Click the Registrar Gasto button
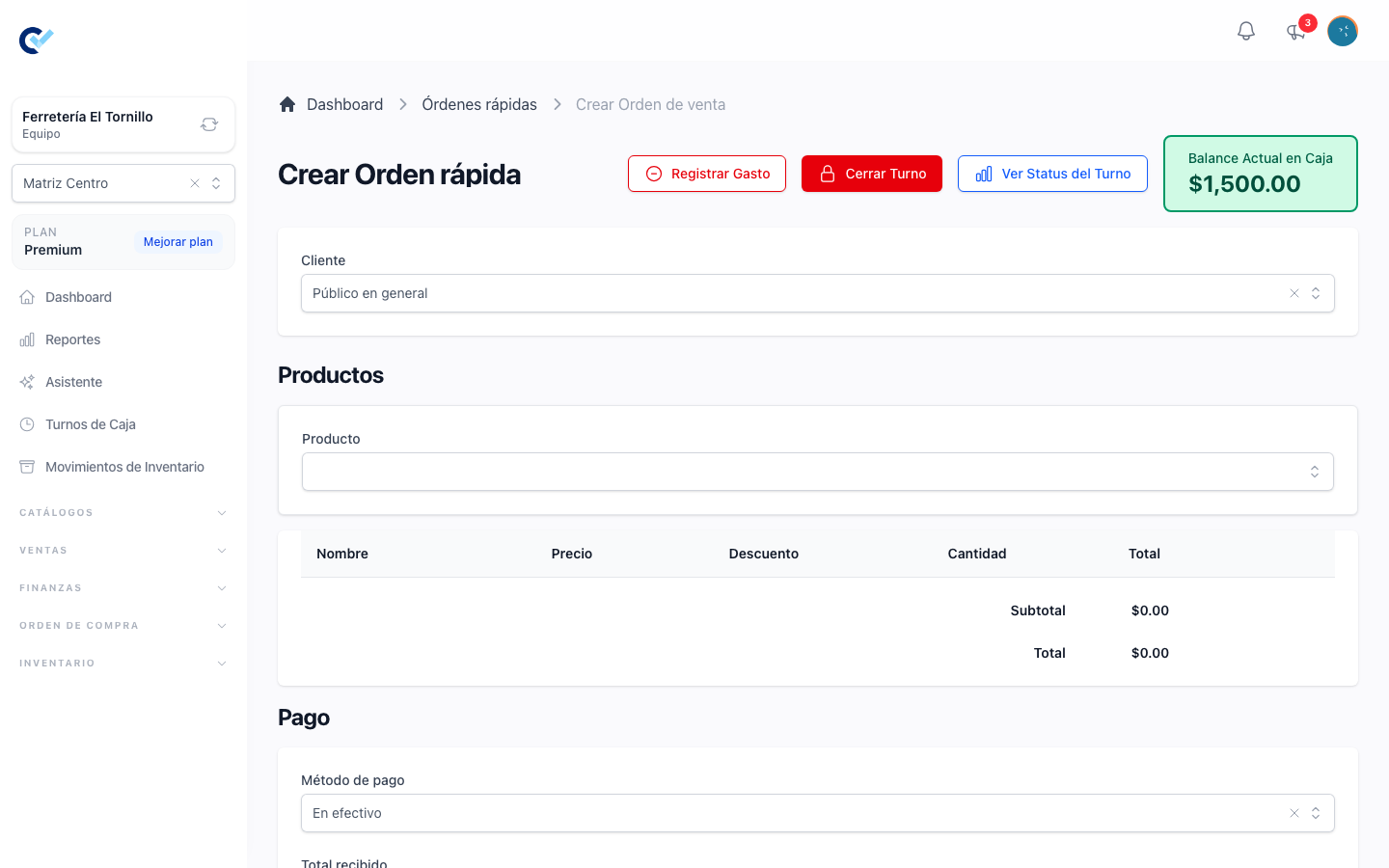The height and width of the screenshot is (868, 1389). (707, 174)
